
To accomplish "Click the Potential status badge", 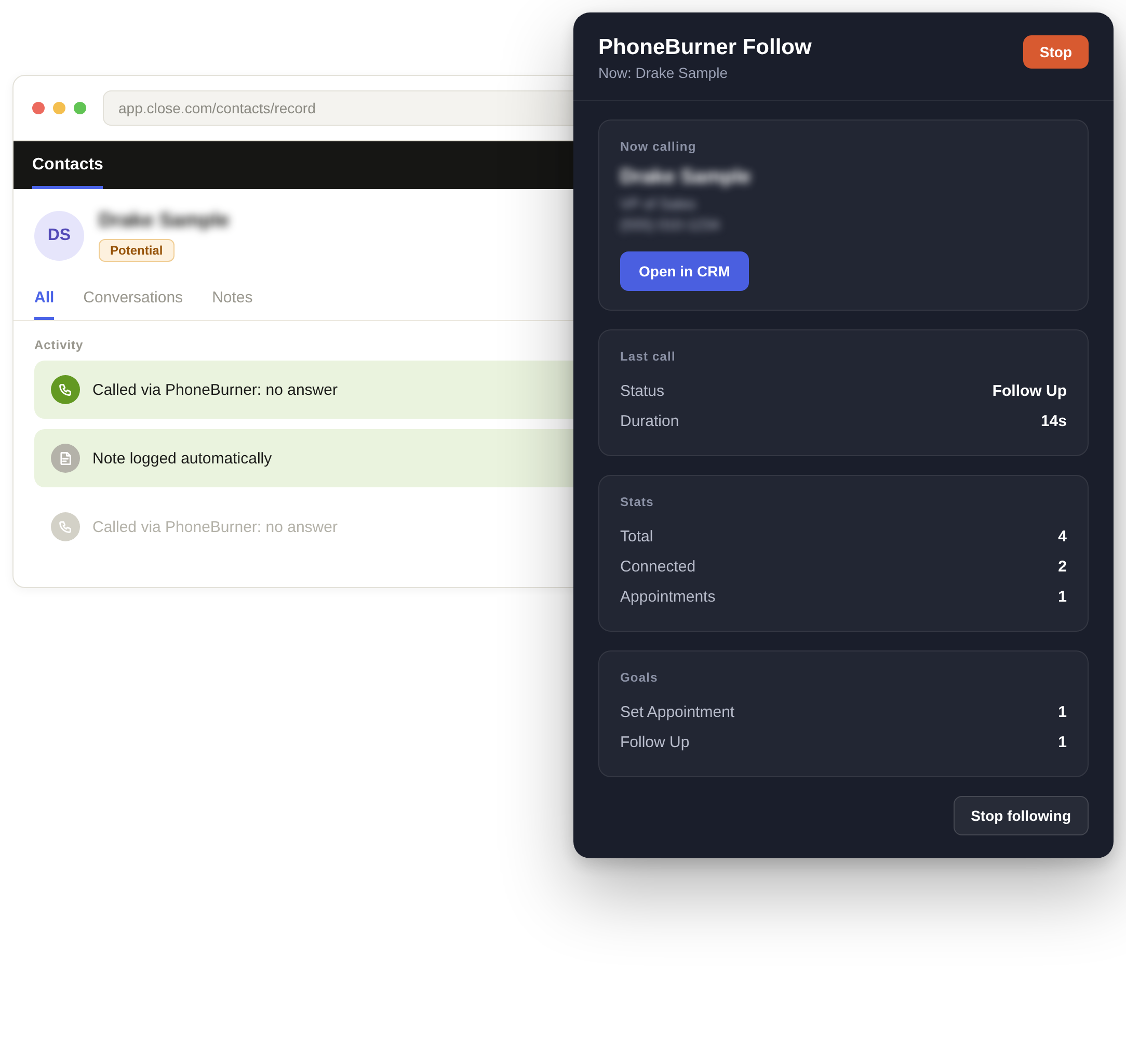I will point(136,250).
